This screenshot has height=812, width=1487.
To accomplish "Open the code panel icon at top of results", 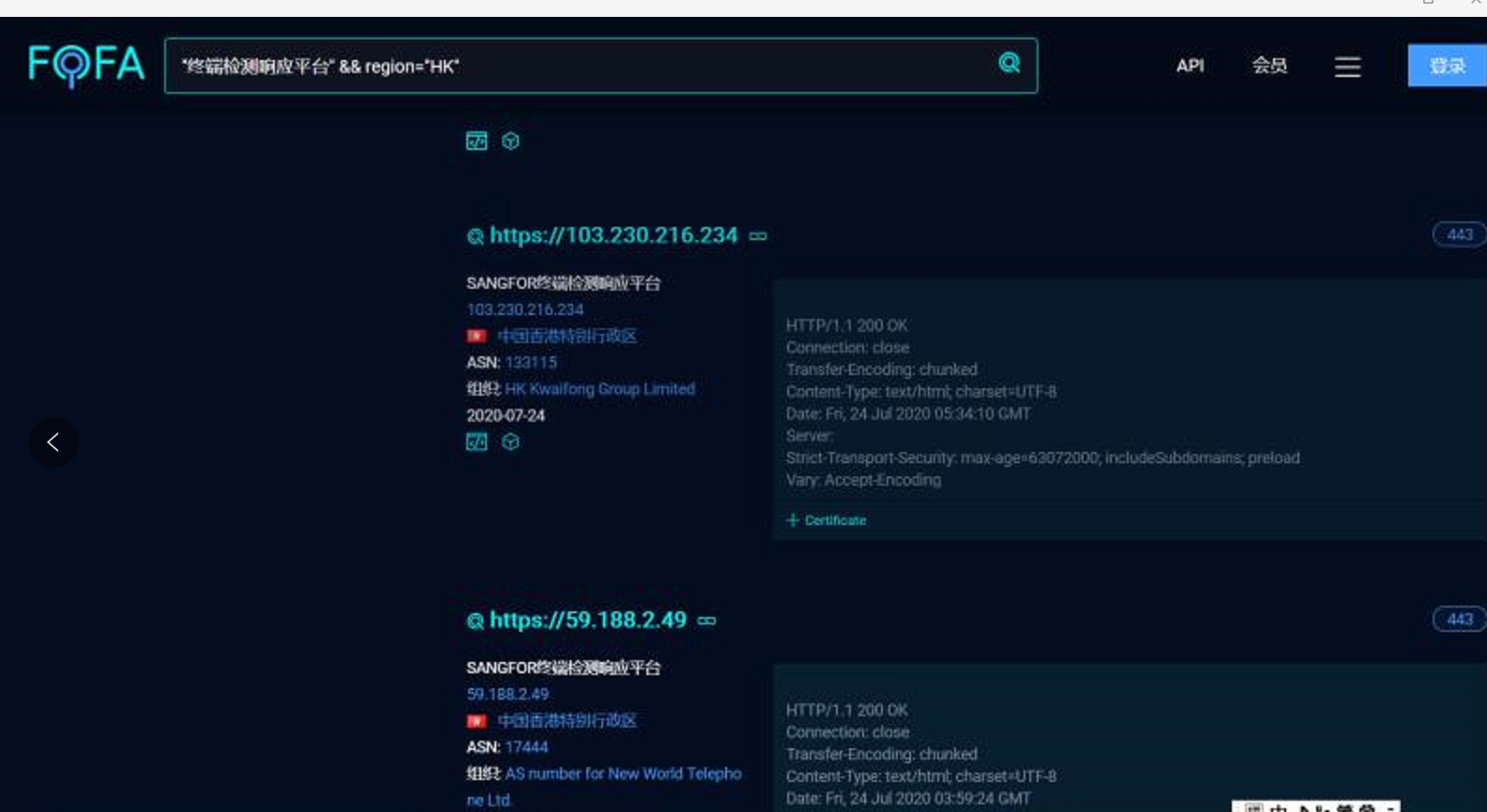I will click(x=477, y=141).
